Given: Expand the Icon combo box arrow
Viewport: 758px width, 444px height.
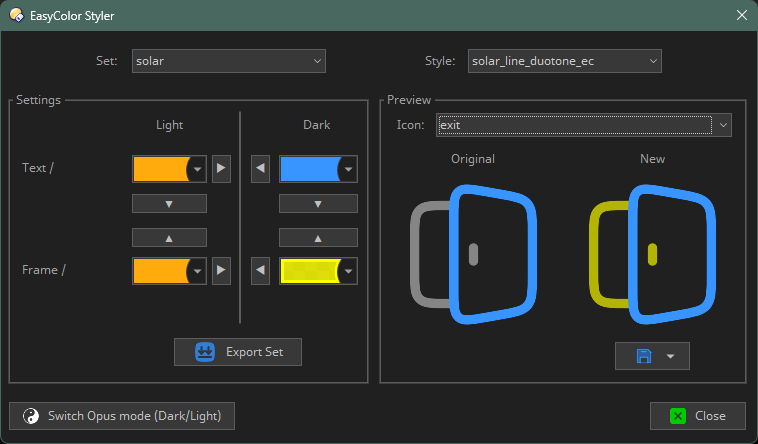Looking at the screenshot, I should pyautogui.click(x=723, y=125).
